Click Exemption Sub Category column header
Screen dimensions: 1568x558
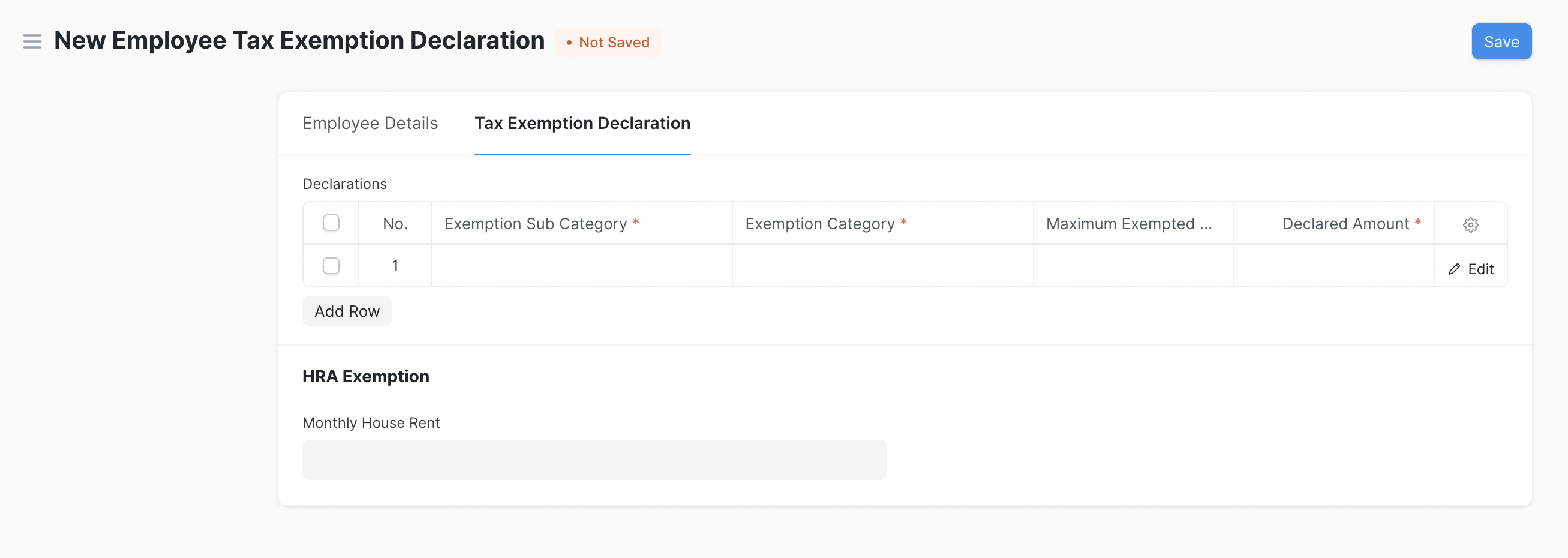(536, 224)
